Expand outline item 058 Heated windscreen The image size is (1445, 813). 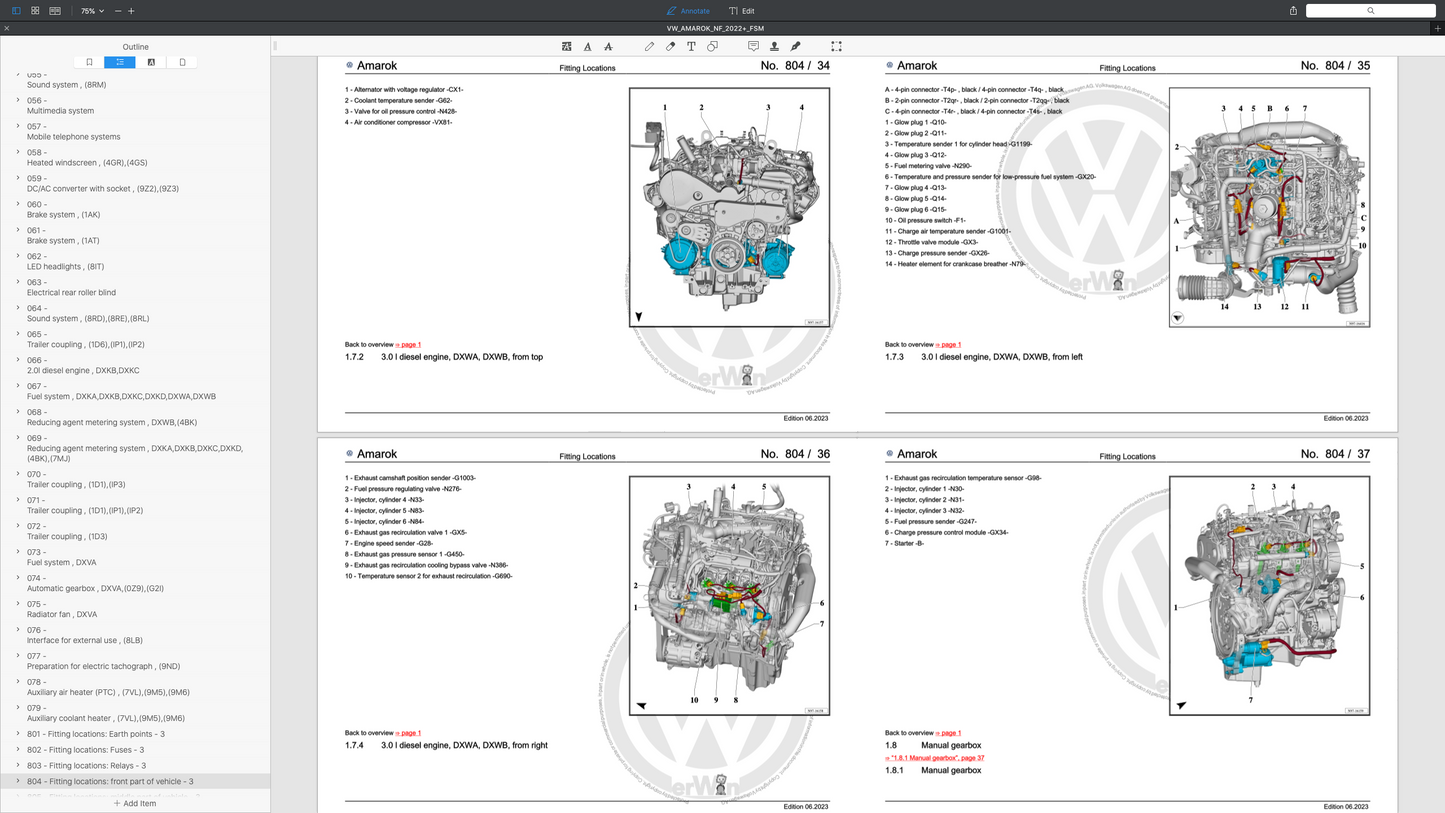point(17,152)
